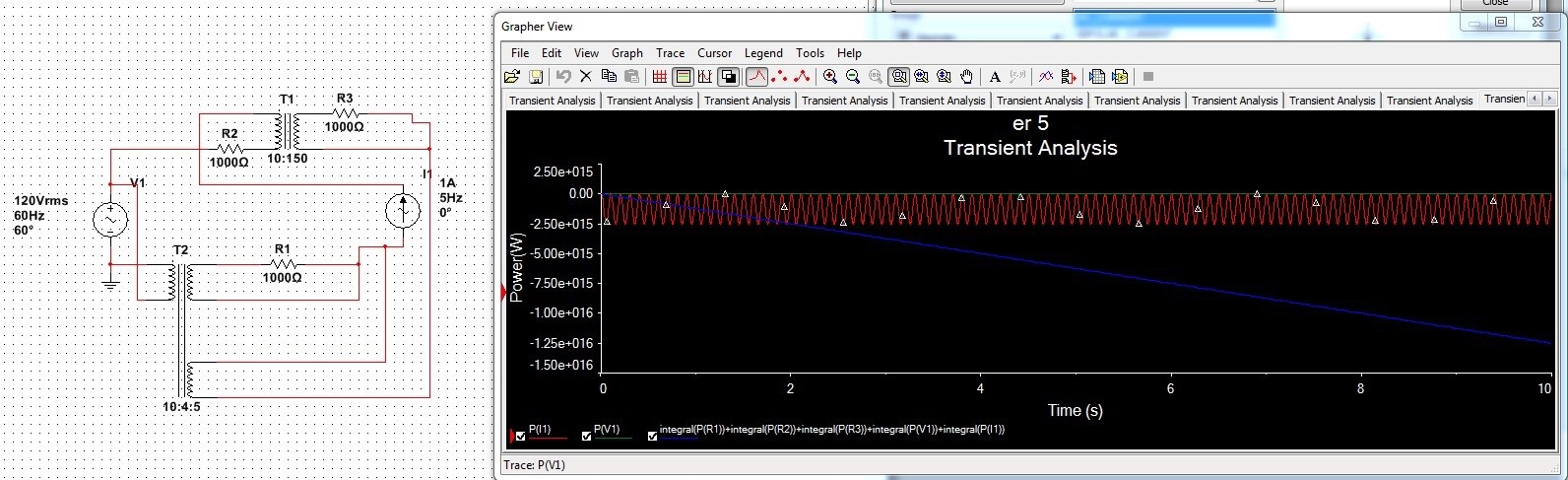Click the 10:4:5 transformer ratio label
The width and height of the screenshot is (1568, 480).
182,406
